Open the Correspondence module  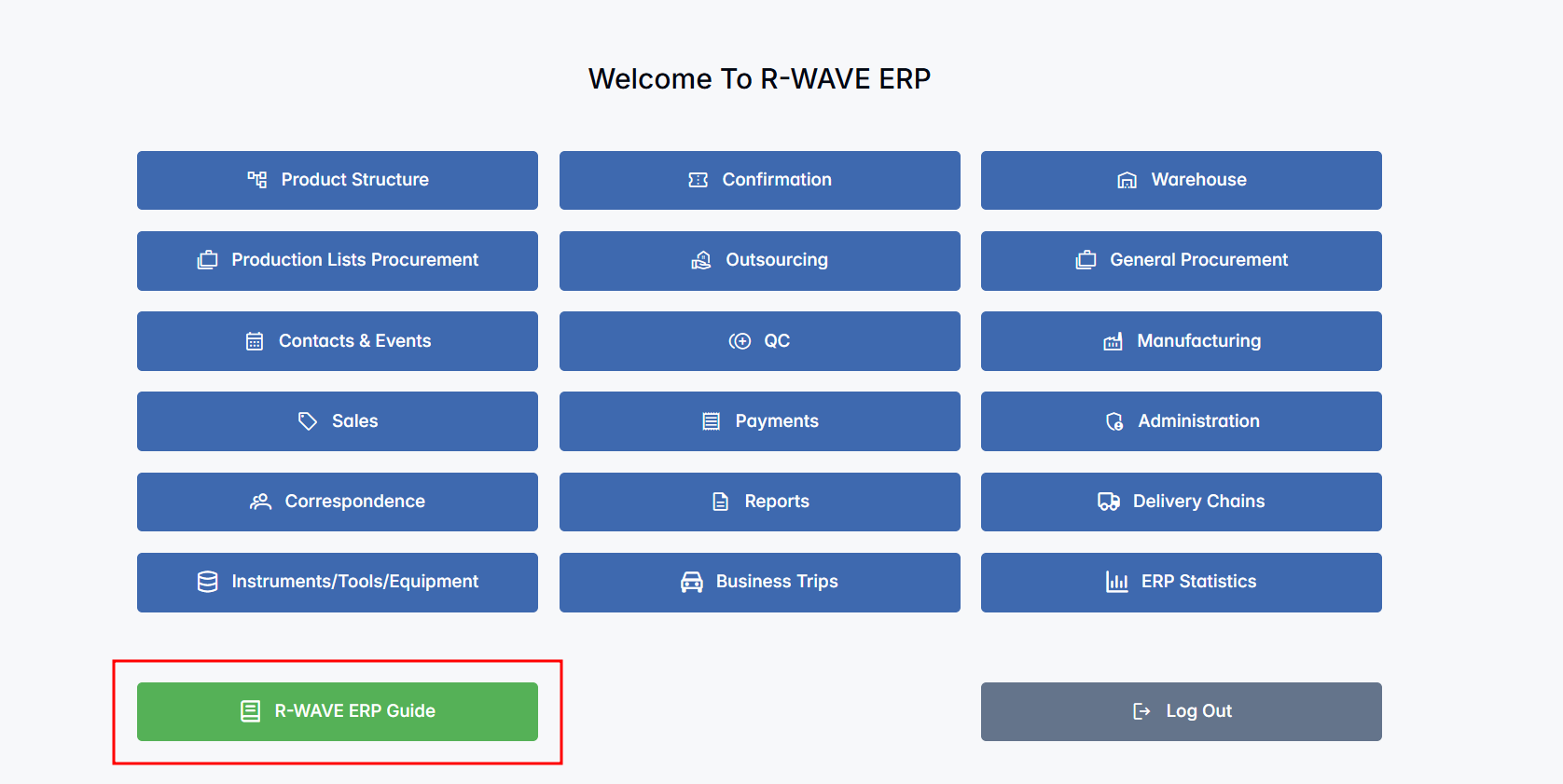(338, 502)
